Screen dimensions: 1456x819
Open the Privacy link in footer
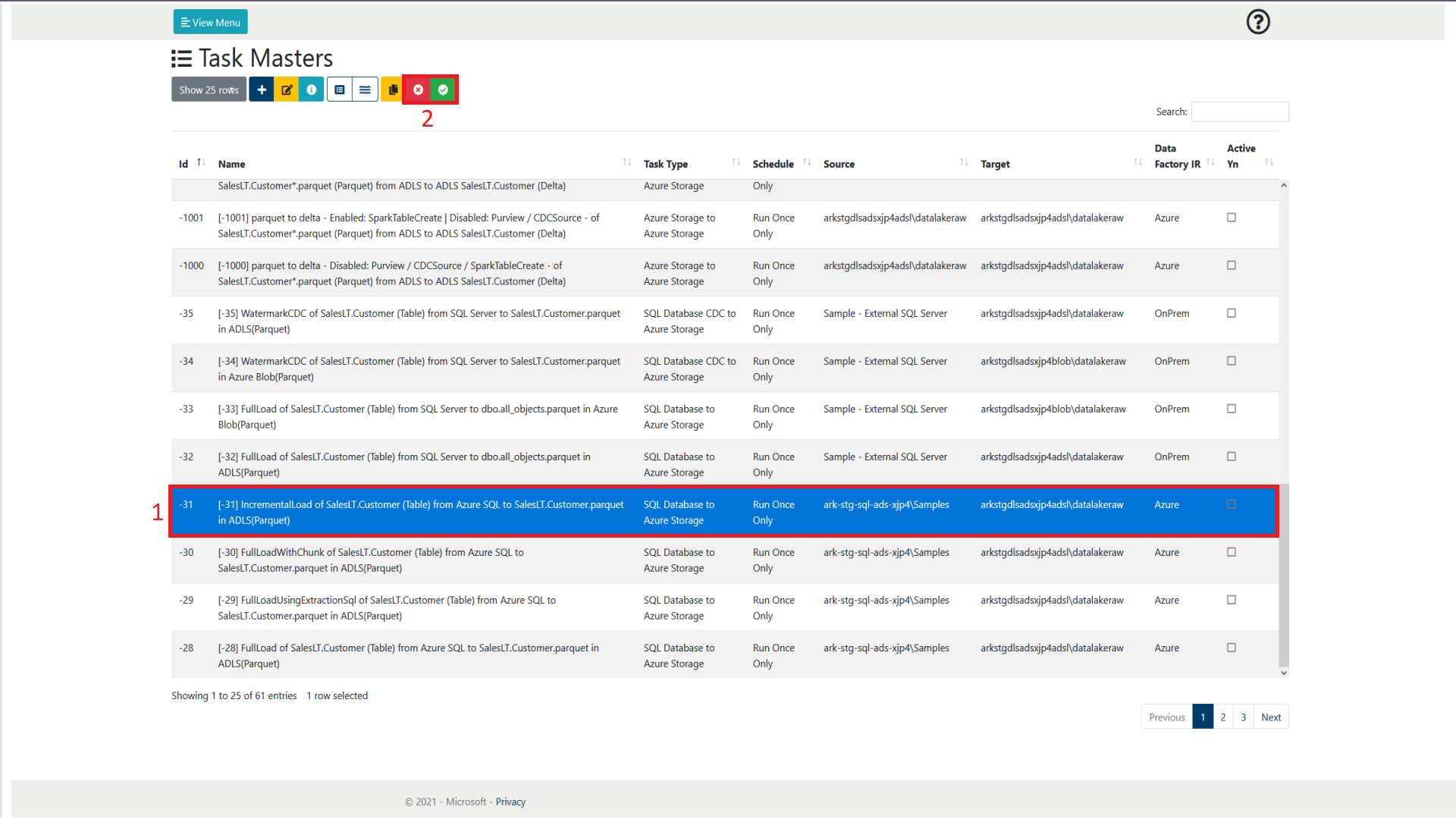pyautogui.click(x=510, y=802)
